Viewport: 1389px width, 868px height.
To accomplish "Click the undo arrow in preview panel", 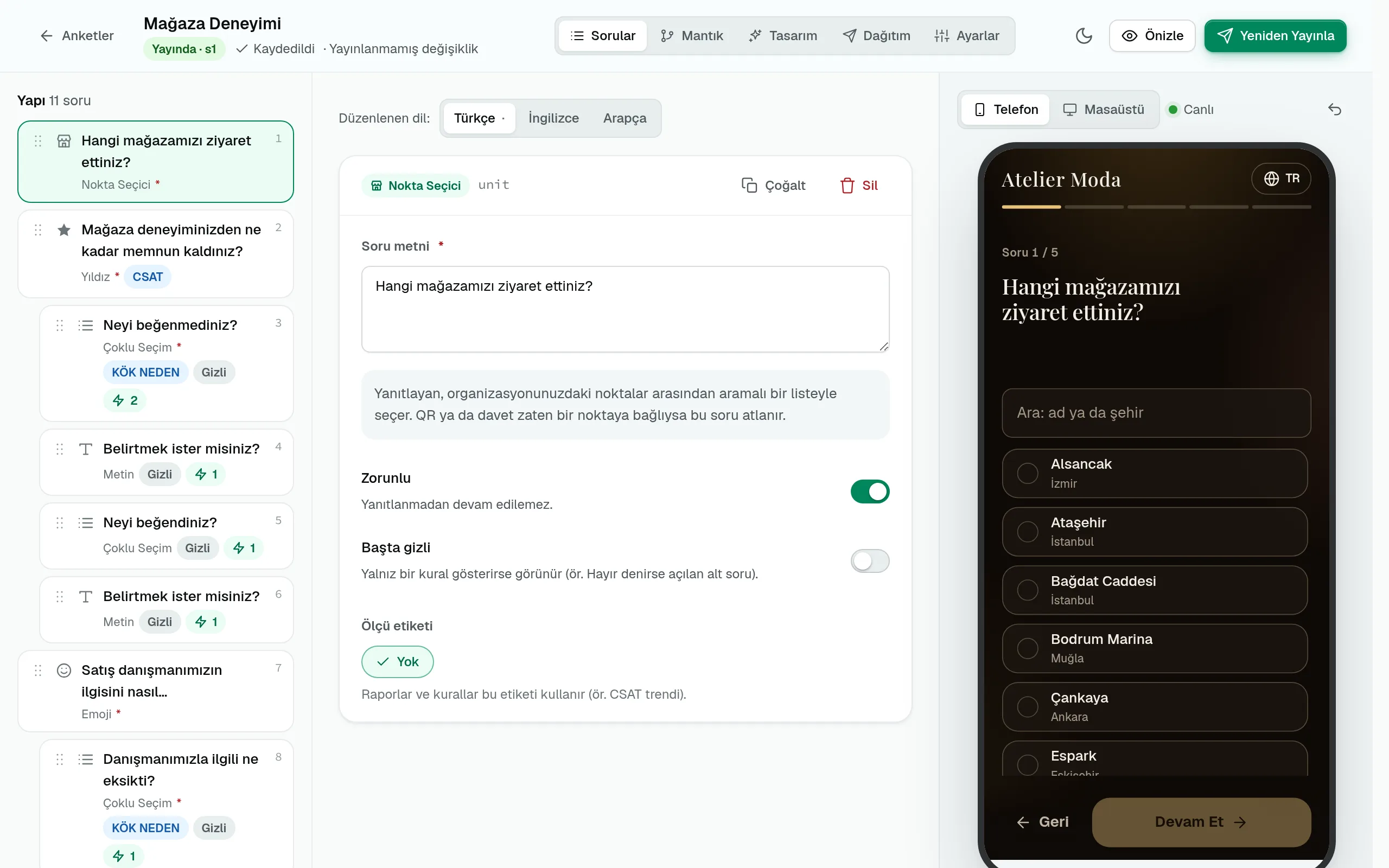I will coord(1335,109).
